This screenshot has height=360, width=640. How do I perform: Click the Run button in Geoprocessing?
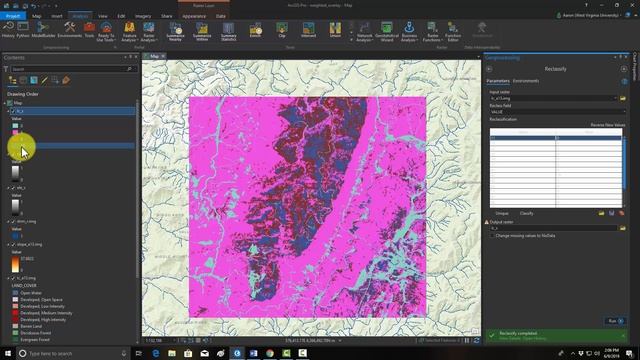615,321
